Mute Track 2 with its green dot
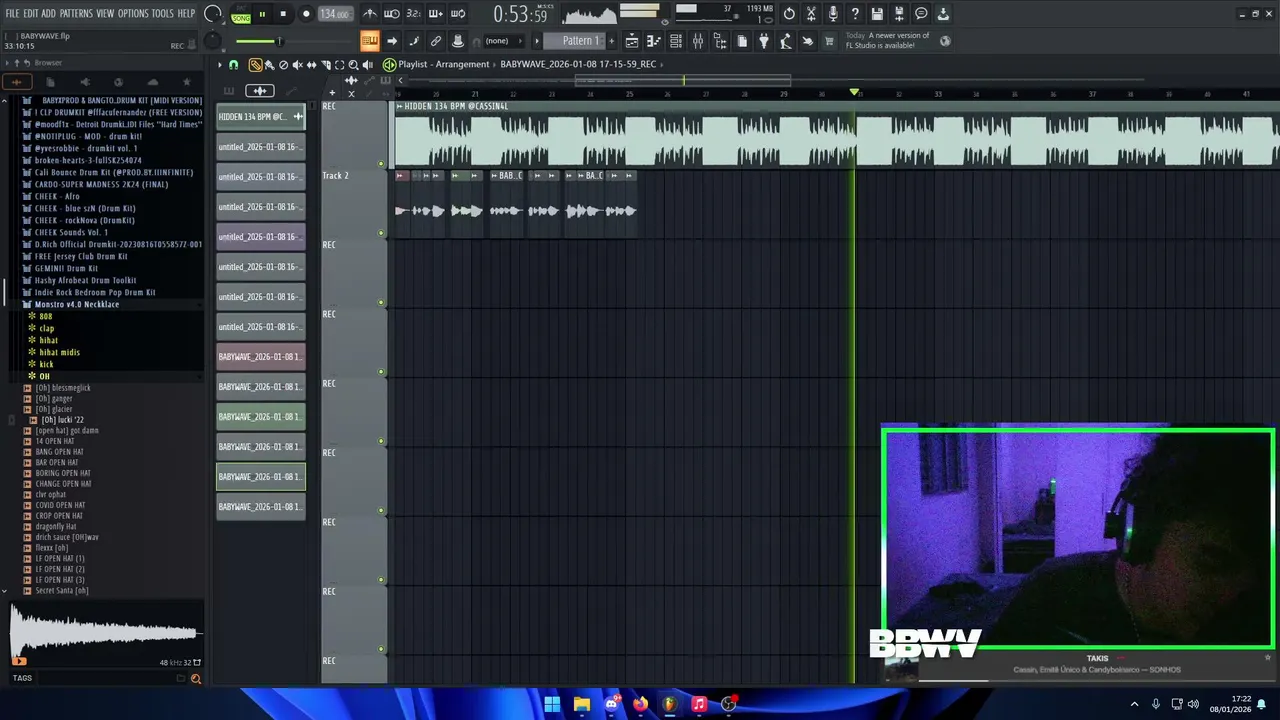The width and height of the screenshot is (1280, 720). click(x=381, y=233)
